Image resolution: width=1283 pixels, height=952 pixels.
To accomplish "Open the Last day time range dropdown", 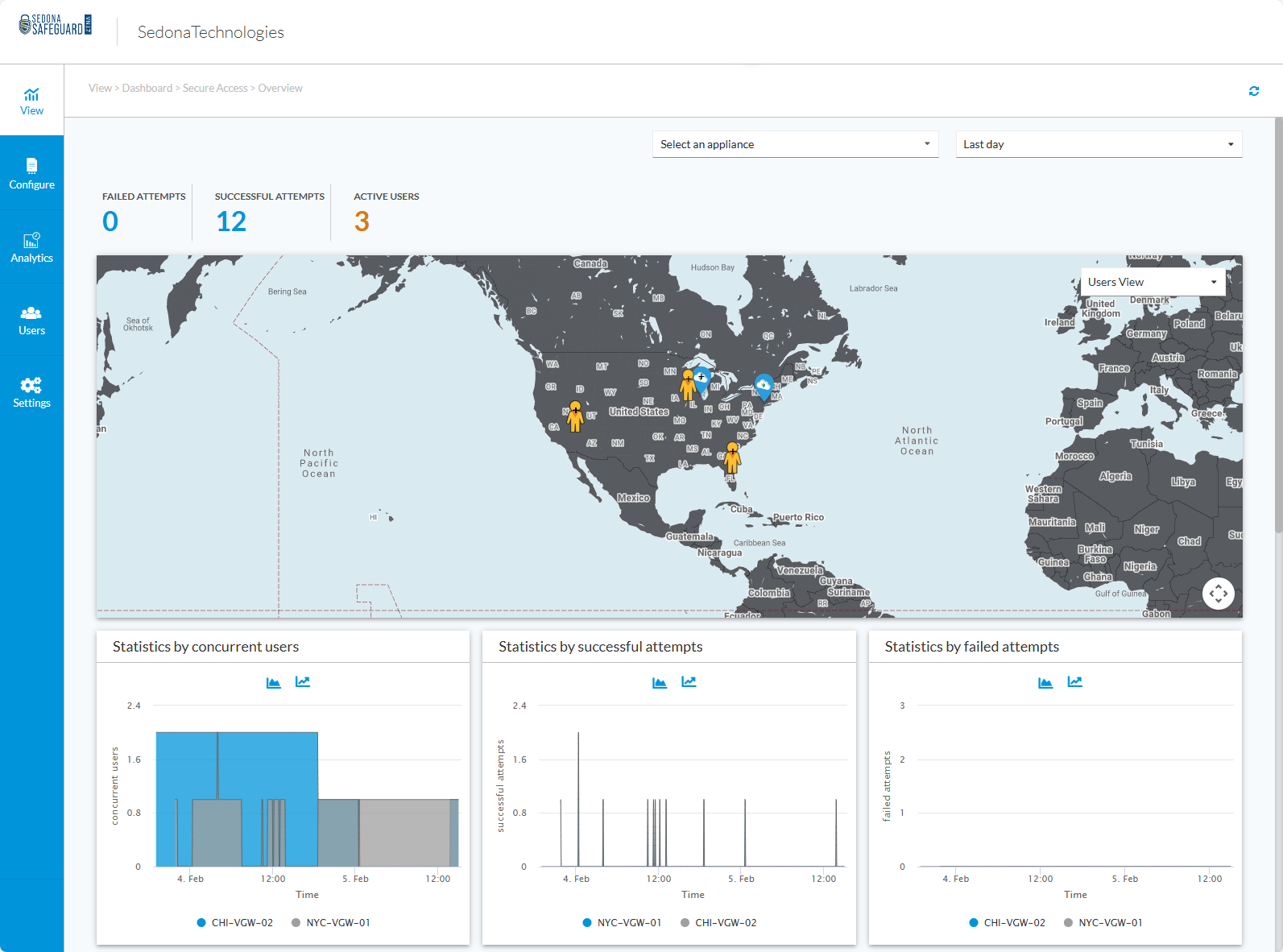I will [x=1099, y=144].
